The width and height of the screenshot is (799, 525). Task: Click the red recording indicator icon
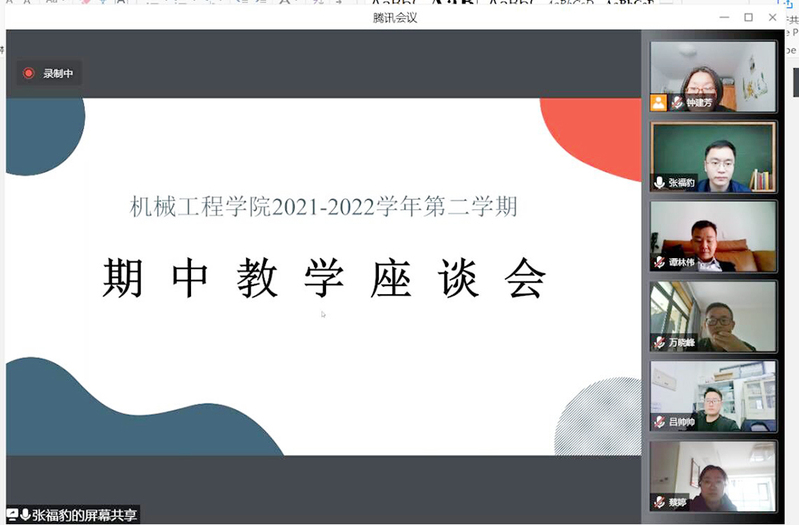pyautogui.click(x=29, y=73)
